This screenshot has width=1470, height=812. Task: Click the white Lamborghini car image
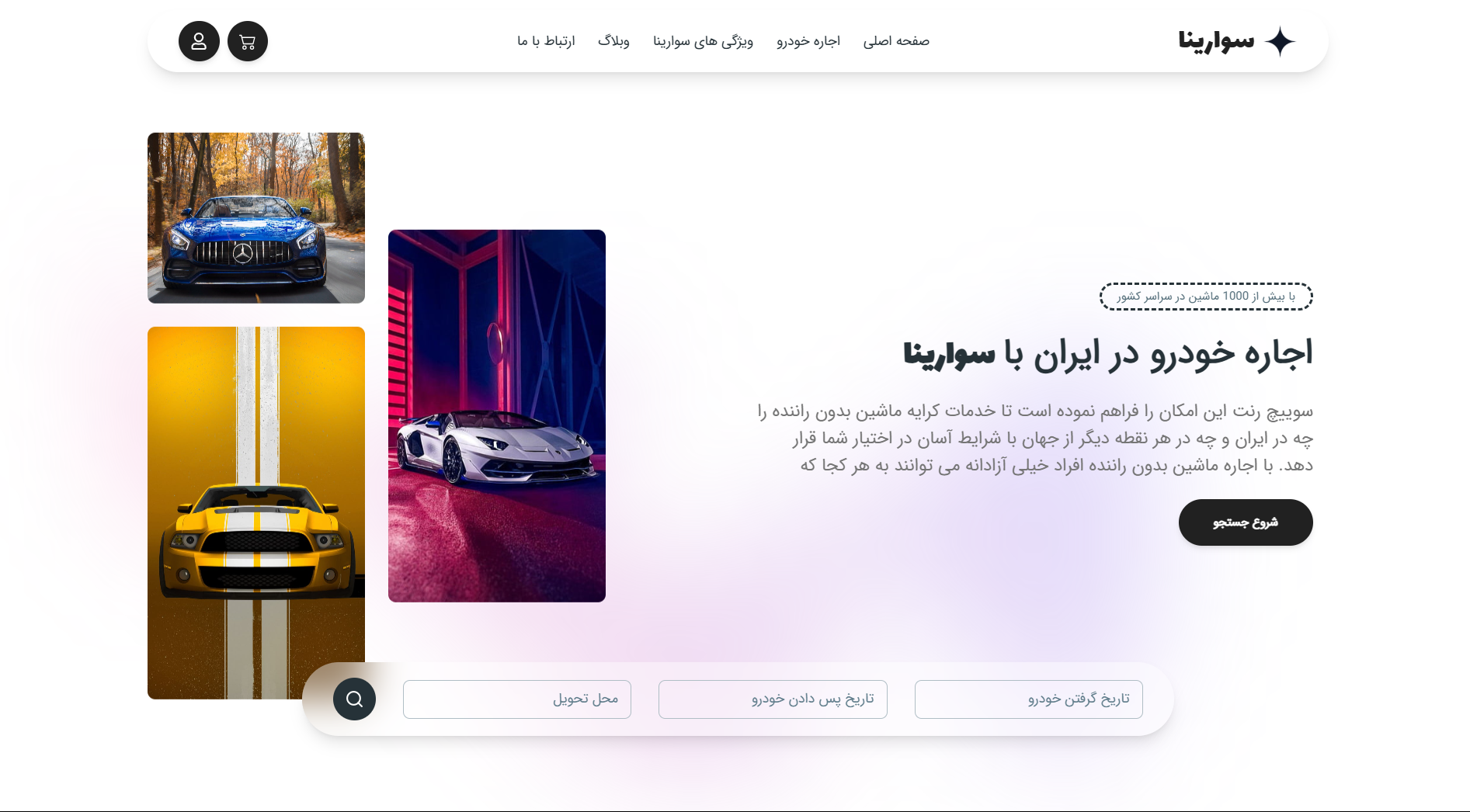(497, 416)
